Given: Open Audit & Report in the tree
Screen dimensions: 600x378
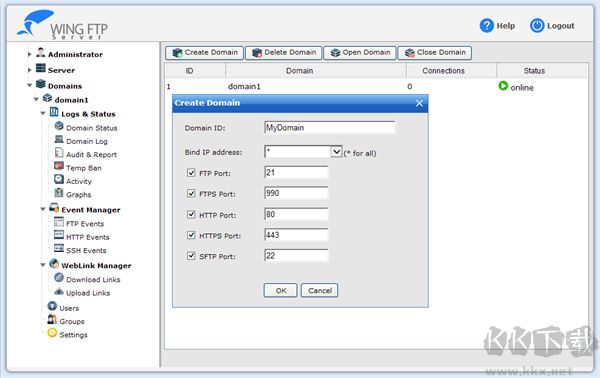Looking at the screenshot, I should click(x=91, y=155).
